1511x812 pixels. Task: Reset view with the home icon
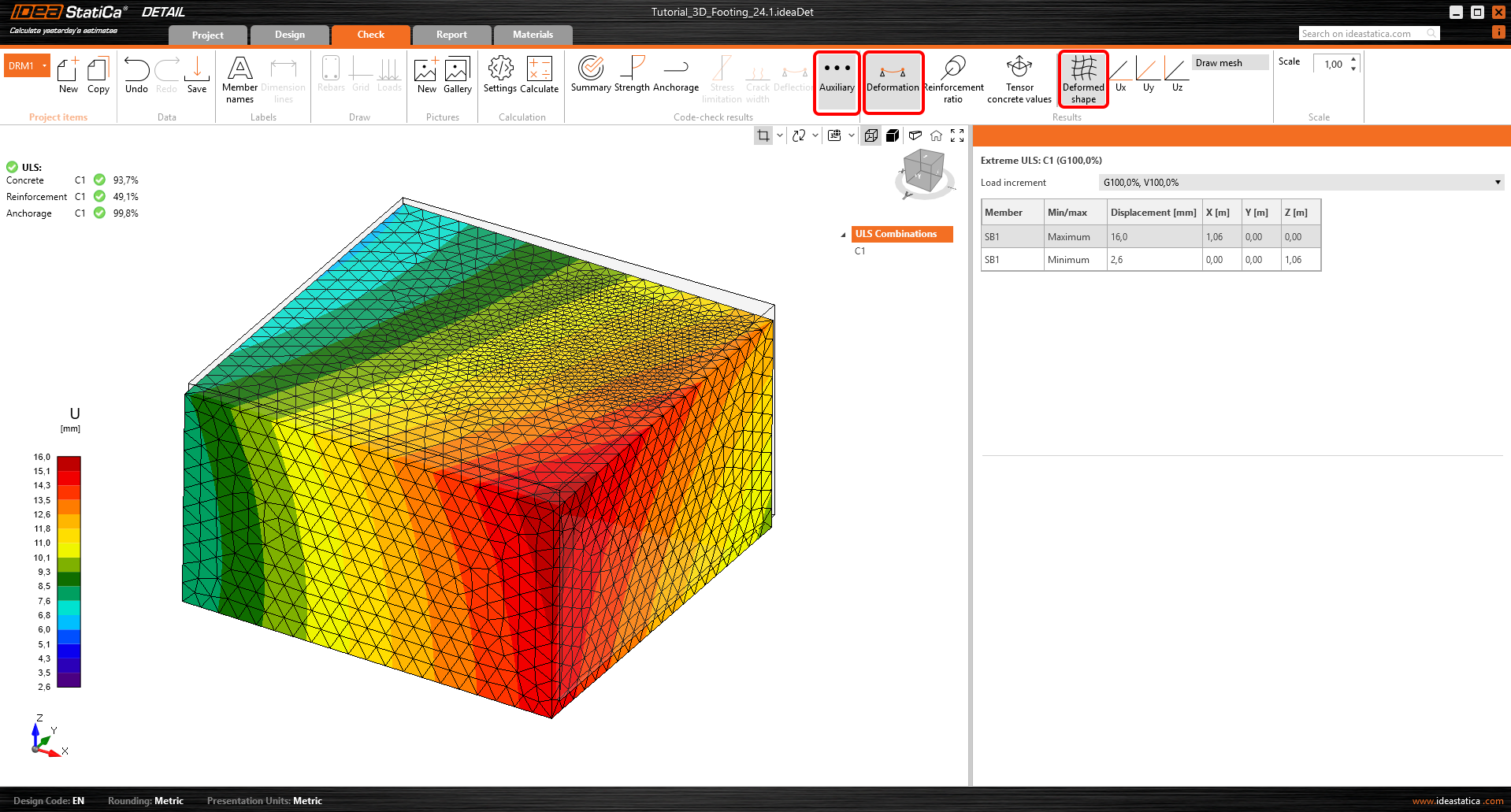pyautogui.click(x=936, y=135)
